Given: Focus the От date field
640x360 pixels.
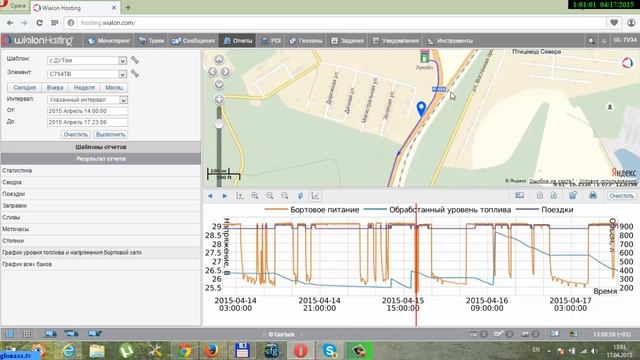Looking at the screenshot, I should point(87,111).
